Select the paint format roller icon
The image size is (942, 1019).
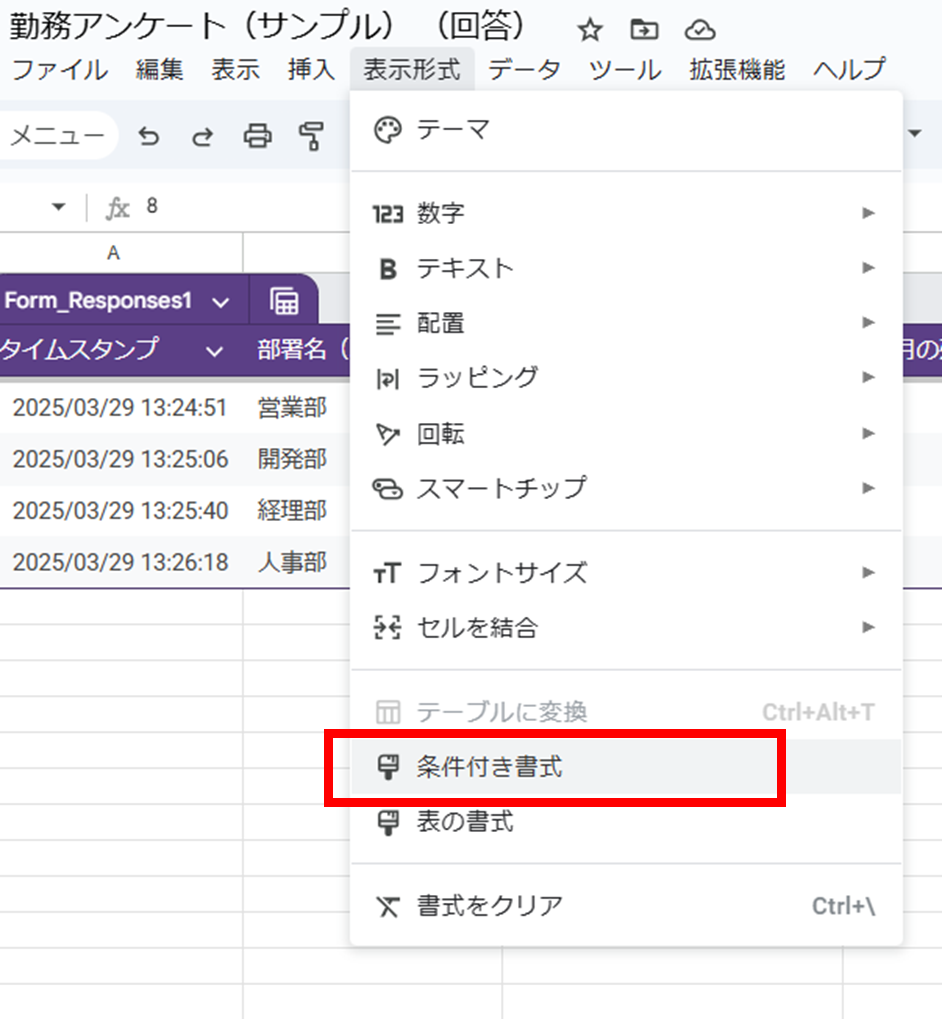313,136
